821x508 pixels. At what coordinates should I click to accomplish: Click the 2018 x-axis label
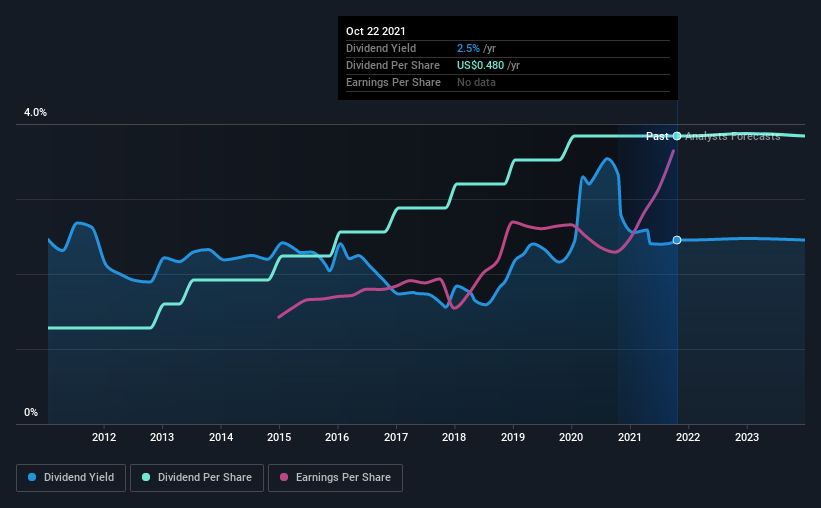pos(454,437)
